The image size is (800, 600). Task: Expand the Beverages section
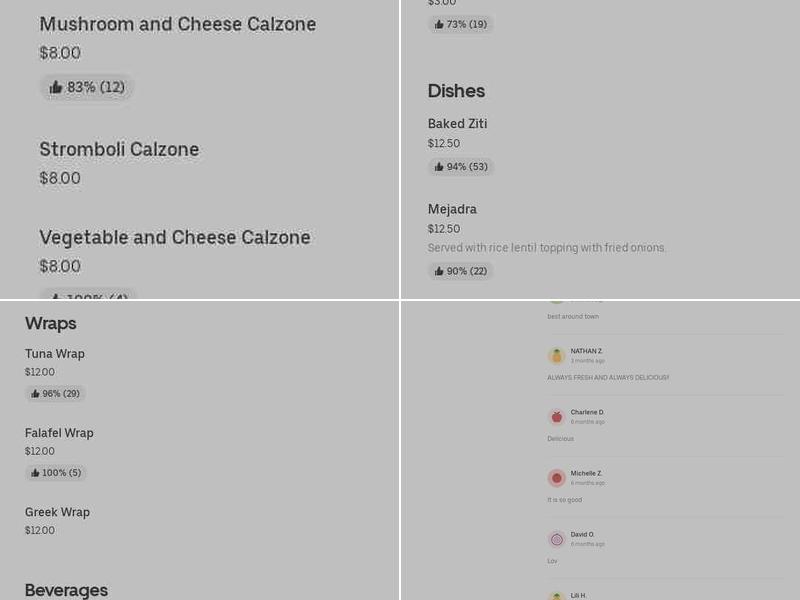pyautogui.click(x=66, y=590)
